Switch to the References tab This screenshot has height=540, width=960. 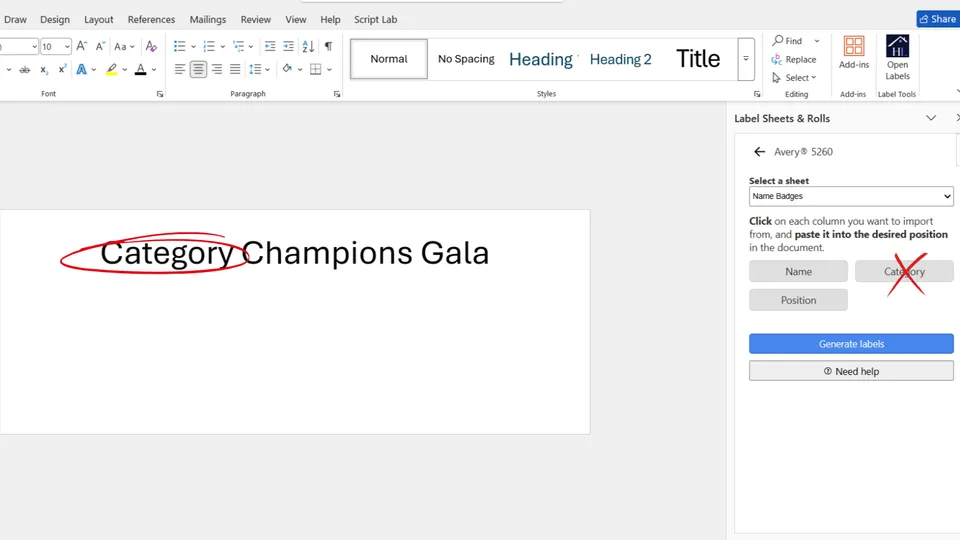click(x=151, y=20)
